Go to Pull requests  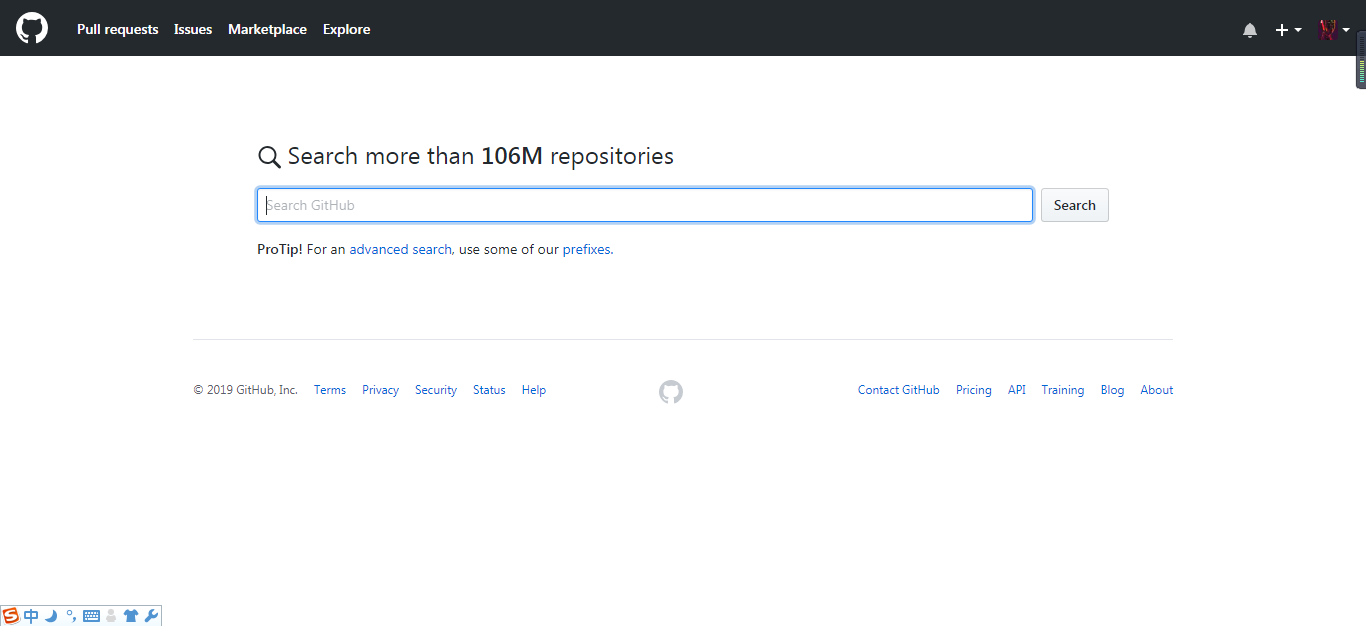click(x=118, y=29)
